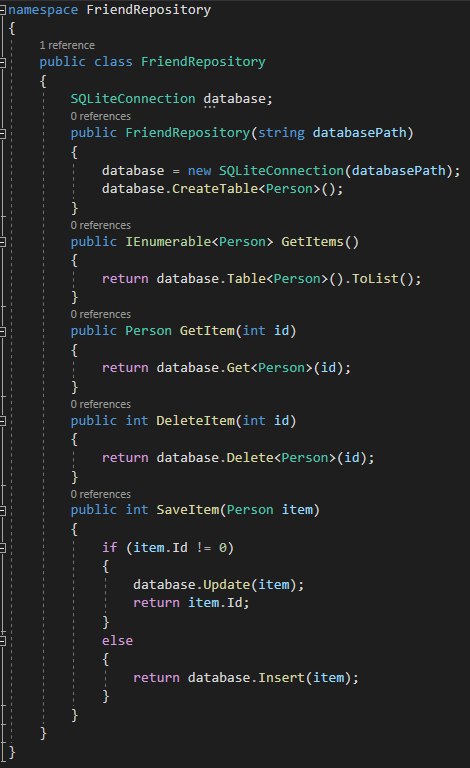Collapse the GetItems method outline

2,242
